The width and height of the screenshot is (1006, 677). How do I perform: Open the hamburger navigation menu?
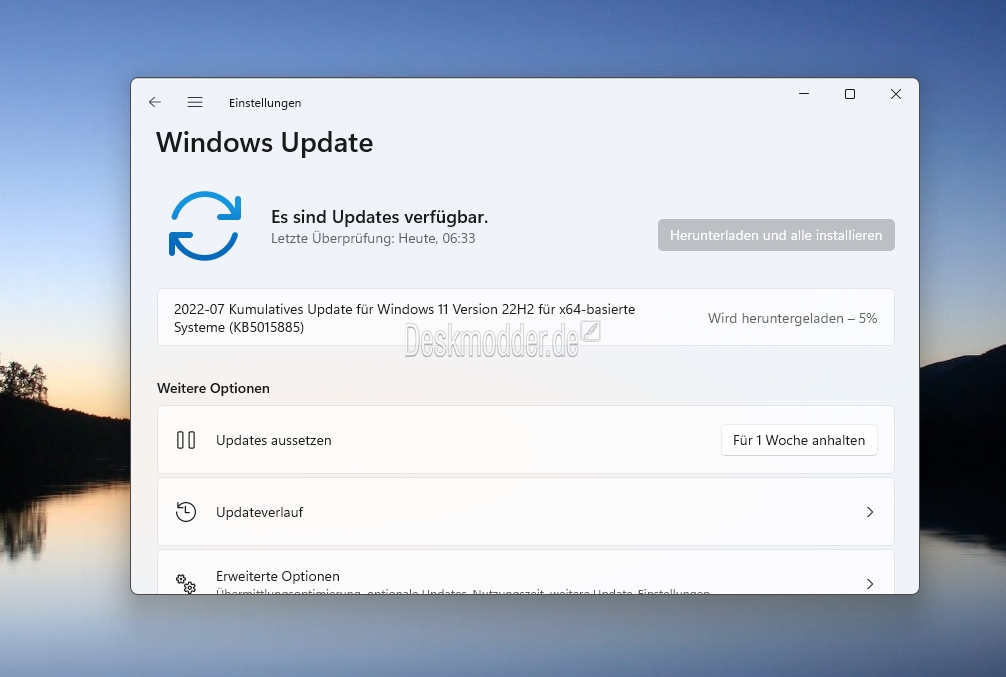coord(195,102)
